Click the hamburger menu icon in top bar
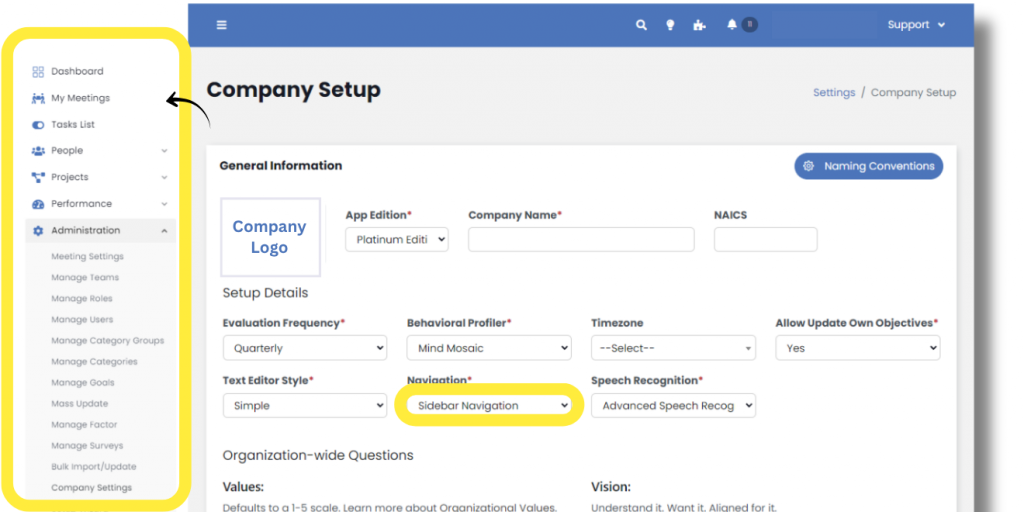The width and height of the screenshot is (1024, 512). click(221, 25)
